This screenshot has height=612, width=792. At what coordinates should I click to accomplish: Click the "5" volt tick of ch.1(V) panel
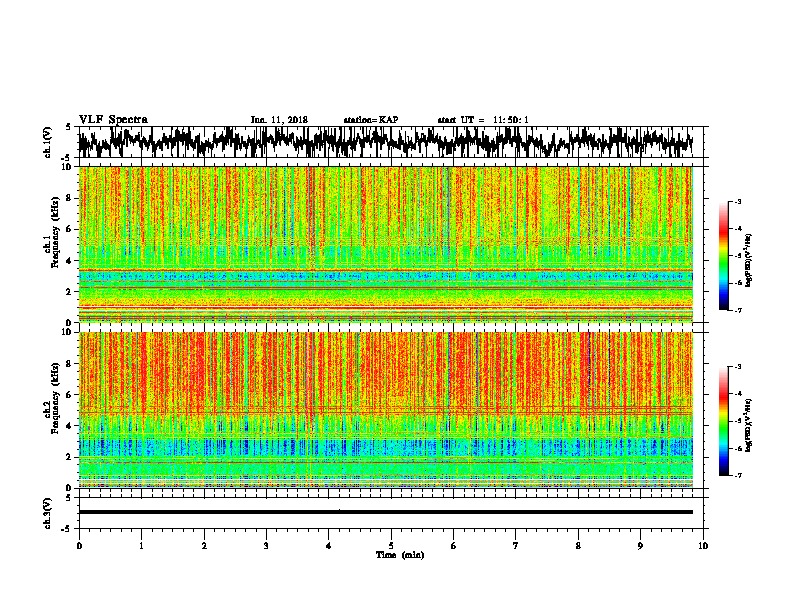coord(68,127)
